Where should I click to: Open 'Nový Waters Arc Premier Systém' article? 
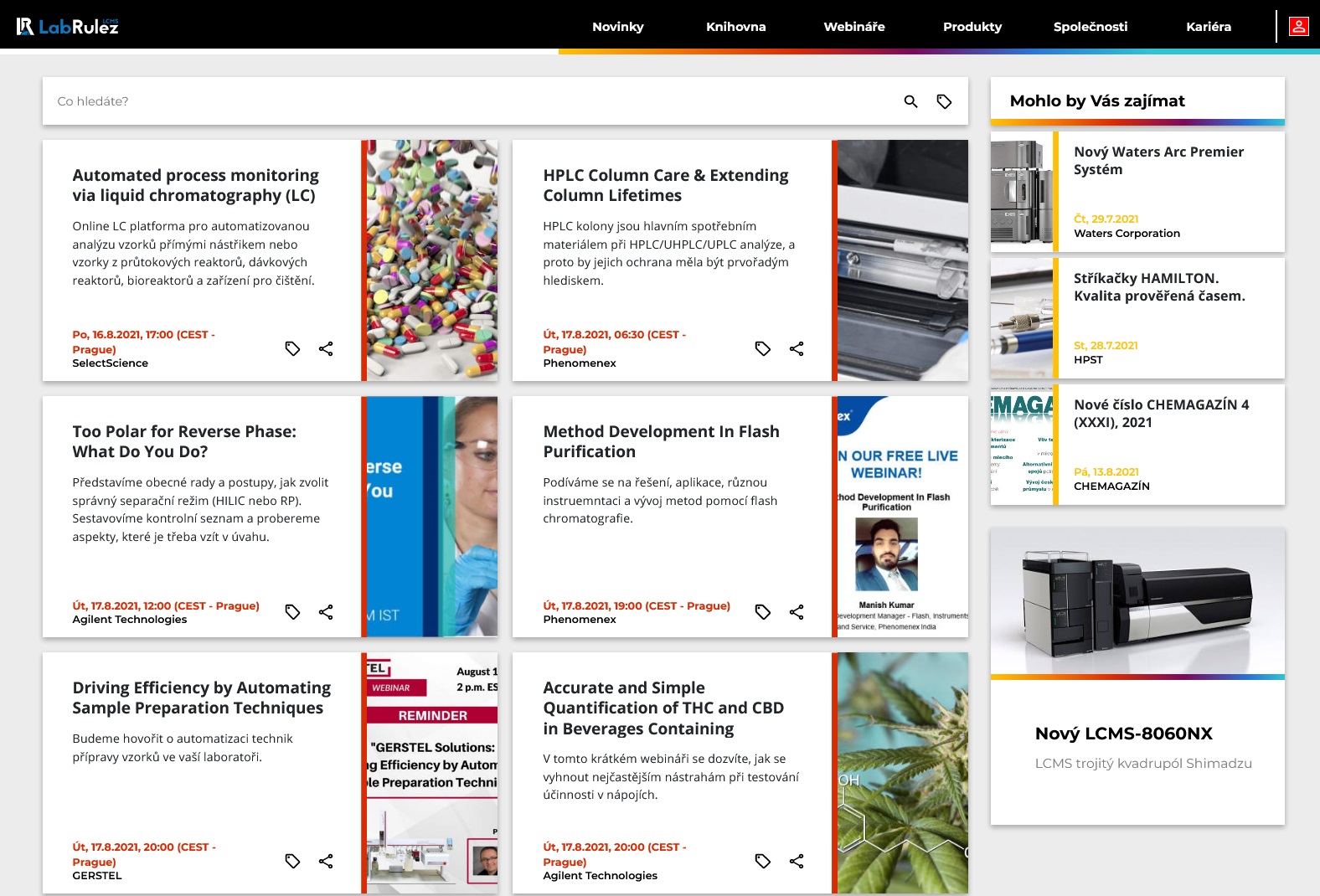1158,160
